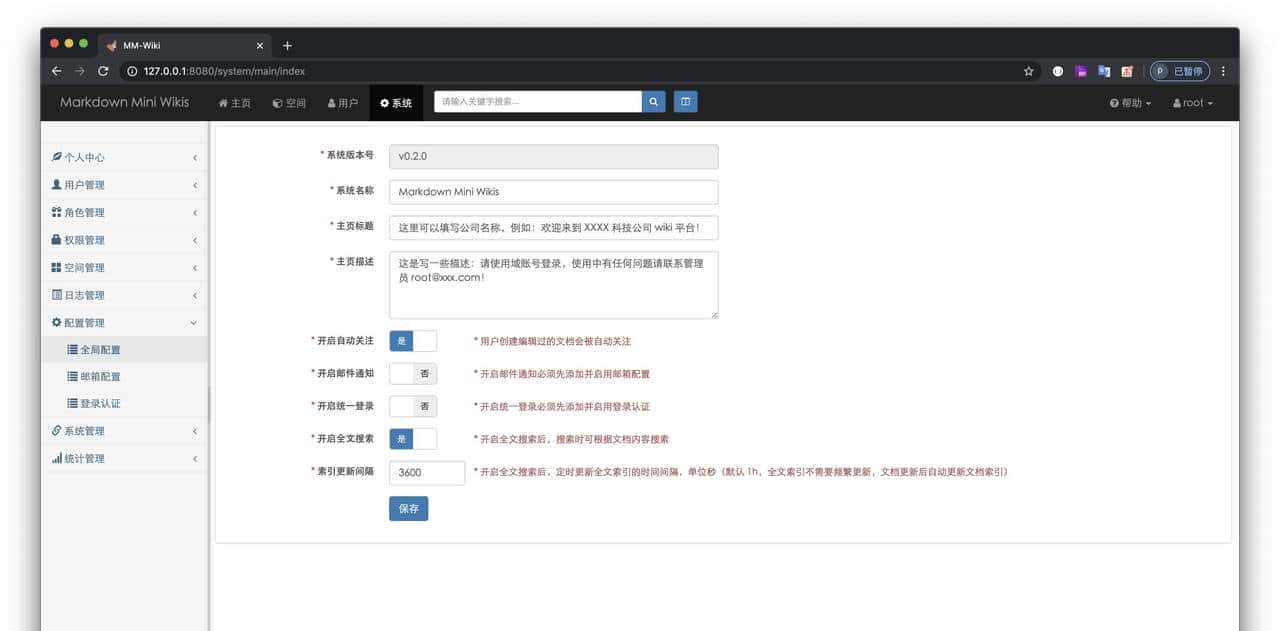Click the search magnifier button
This screenshot has width=1280, height=631.
click(653, 101)
